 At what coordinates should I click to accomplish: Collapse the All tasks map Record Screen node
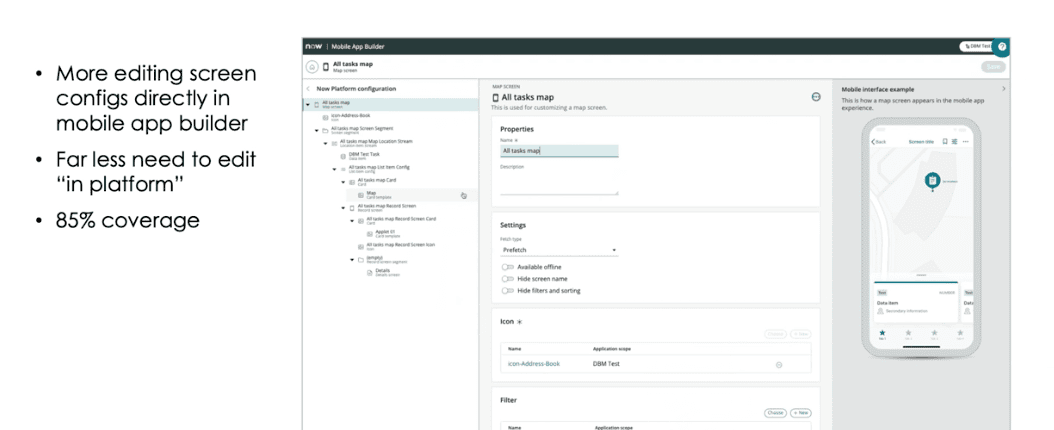click(x=345, y=207)
